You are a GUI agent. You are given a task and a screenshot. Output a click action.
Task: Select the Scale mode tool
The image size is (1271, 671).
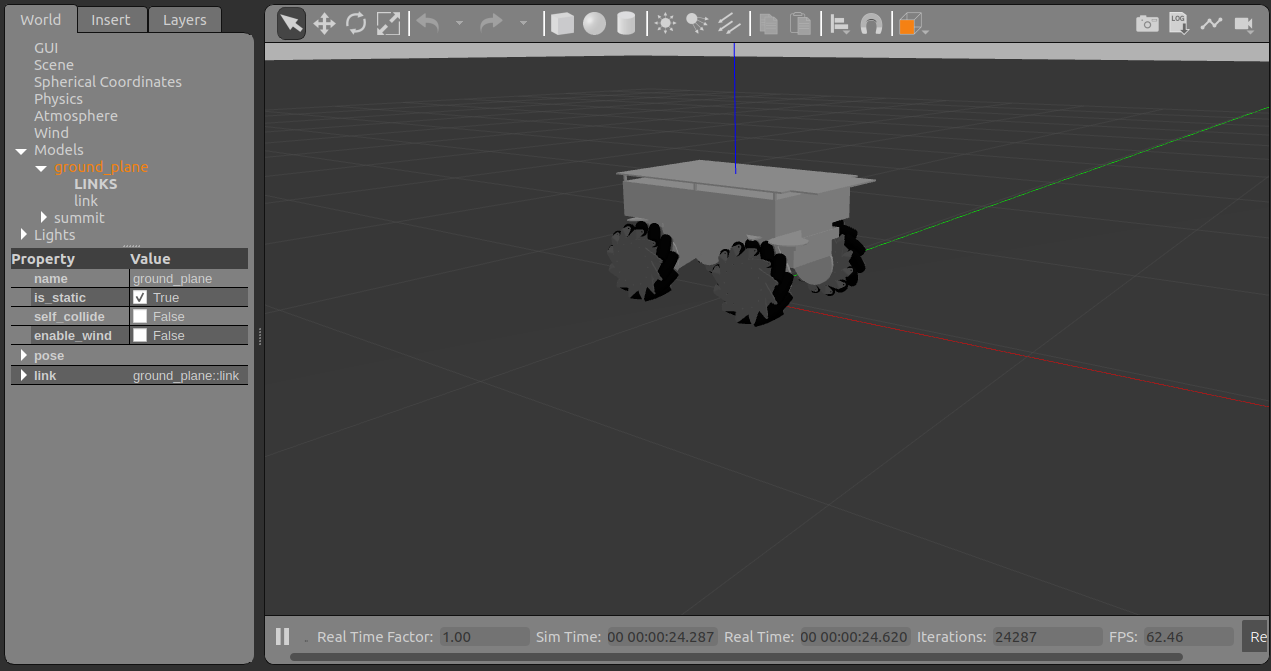388,24
